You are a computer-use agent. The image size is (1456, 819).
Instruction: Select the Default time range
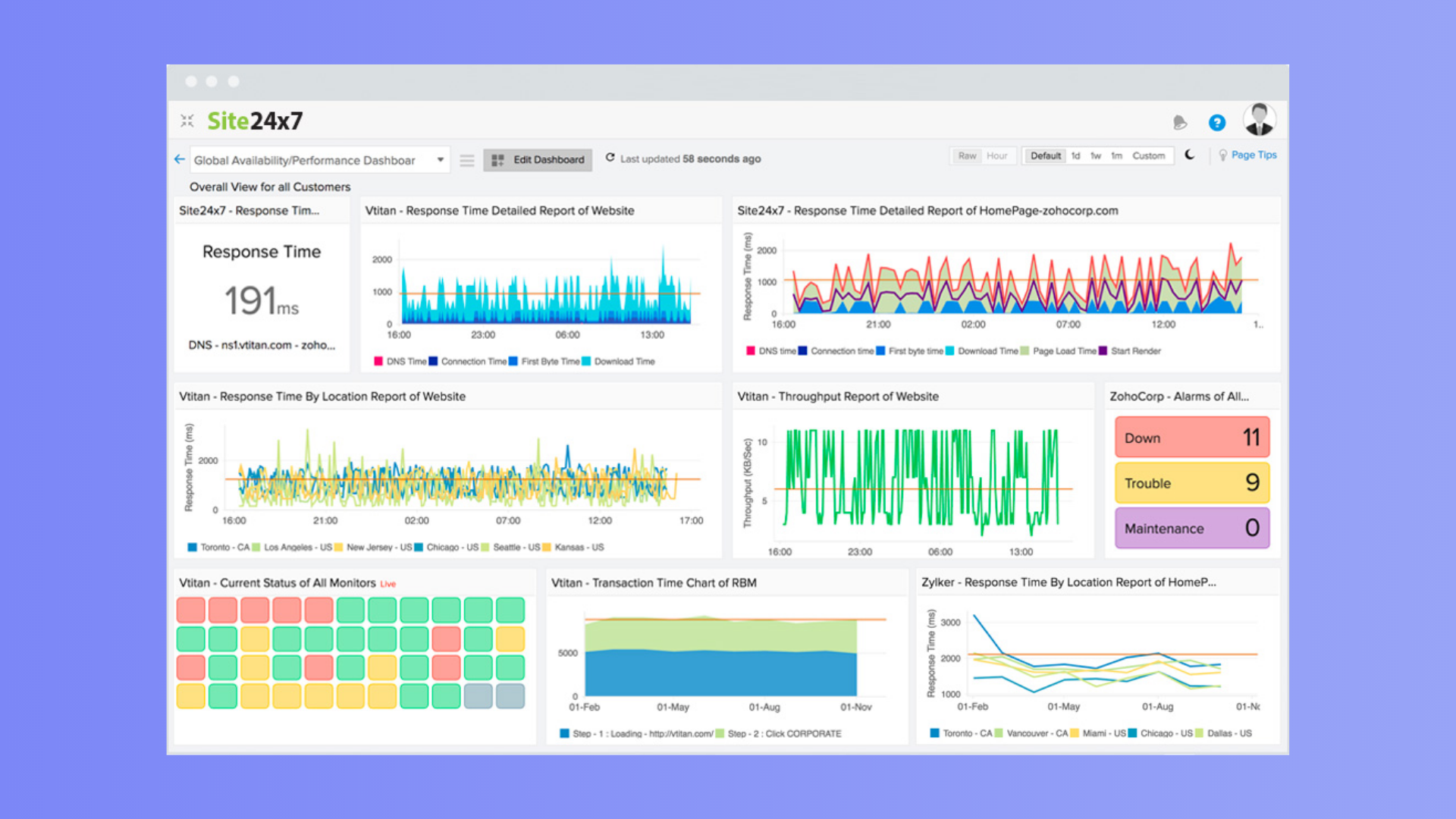click(x=1045, y=155)
